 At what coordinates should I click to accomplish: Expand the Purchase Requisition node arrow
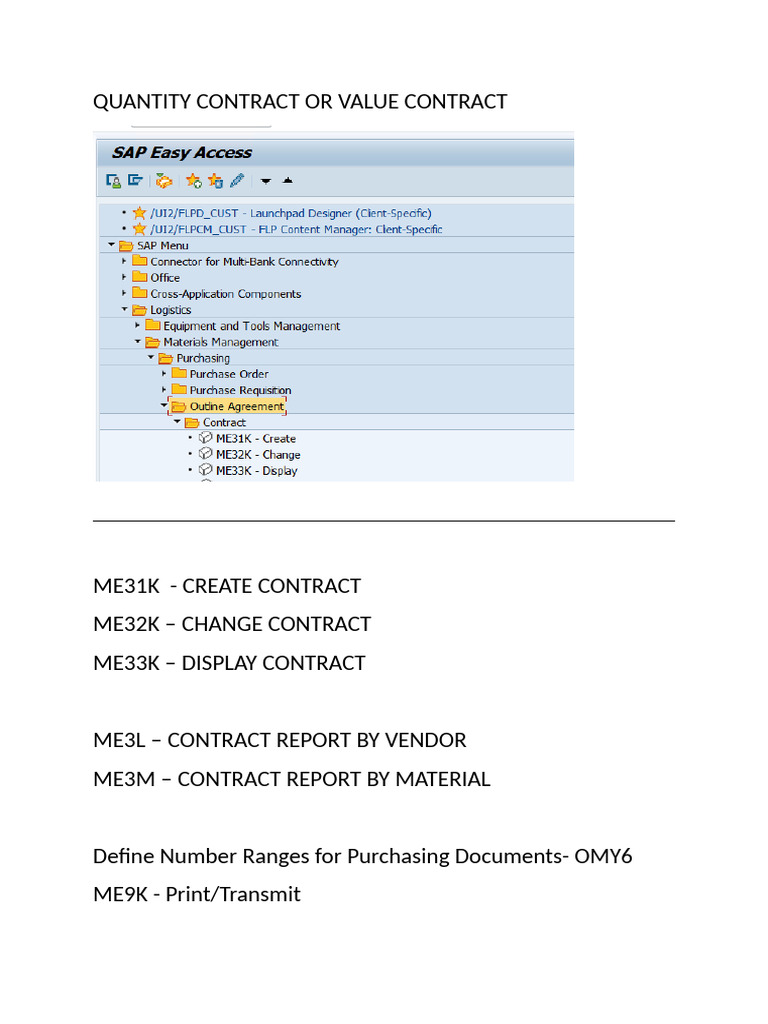(x=163, y=390)
